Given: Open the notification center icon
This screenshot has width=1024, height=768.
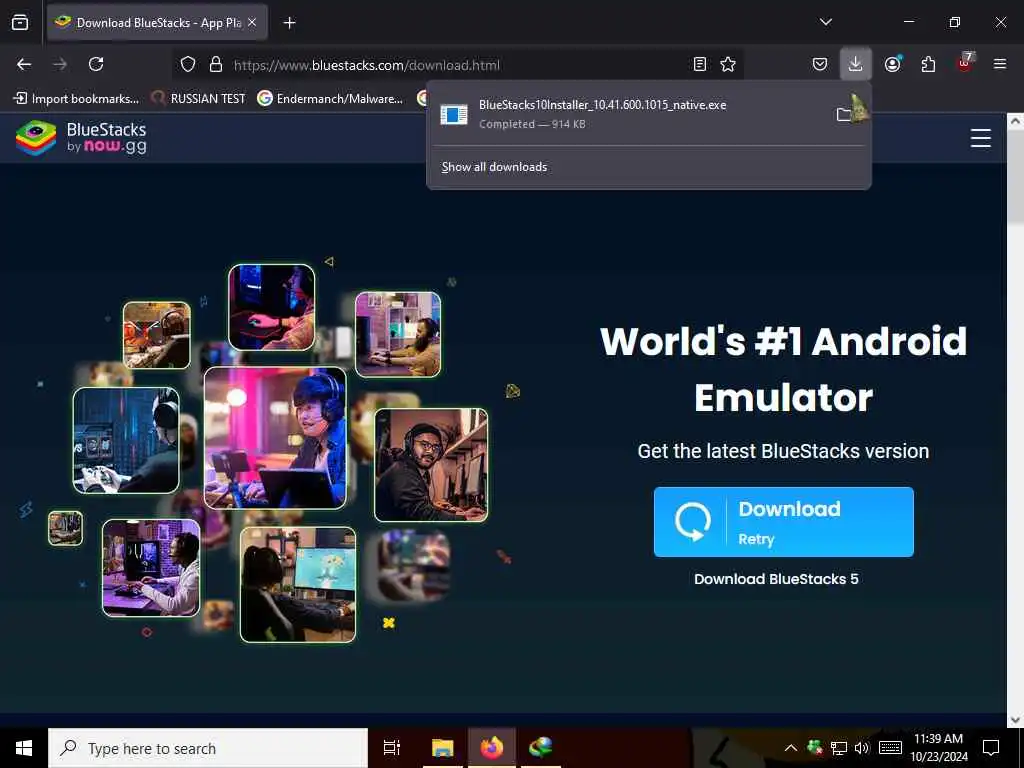Looking at the screenshot, I should pyautogui.click(x=991, y=748).
